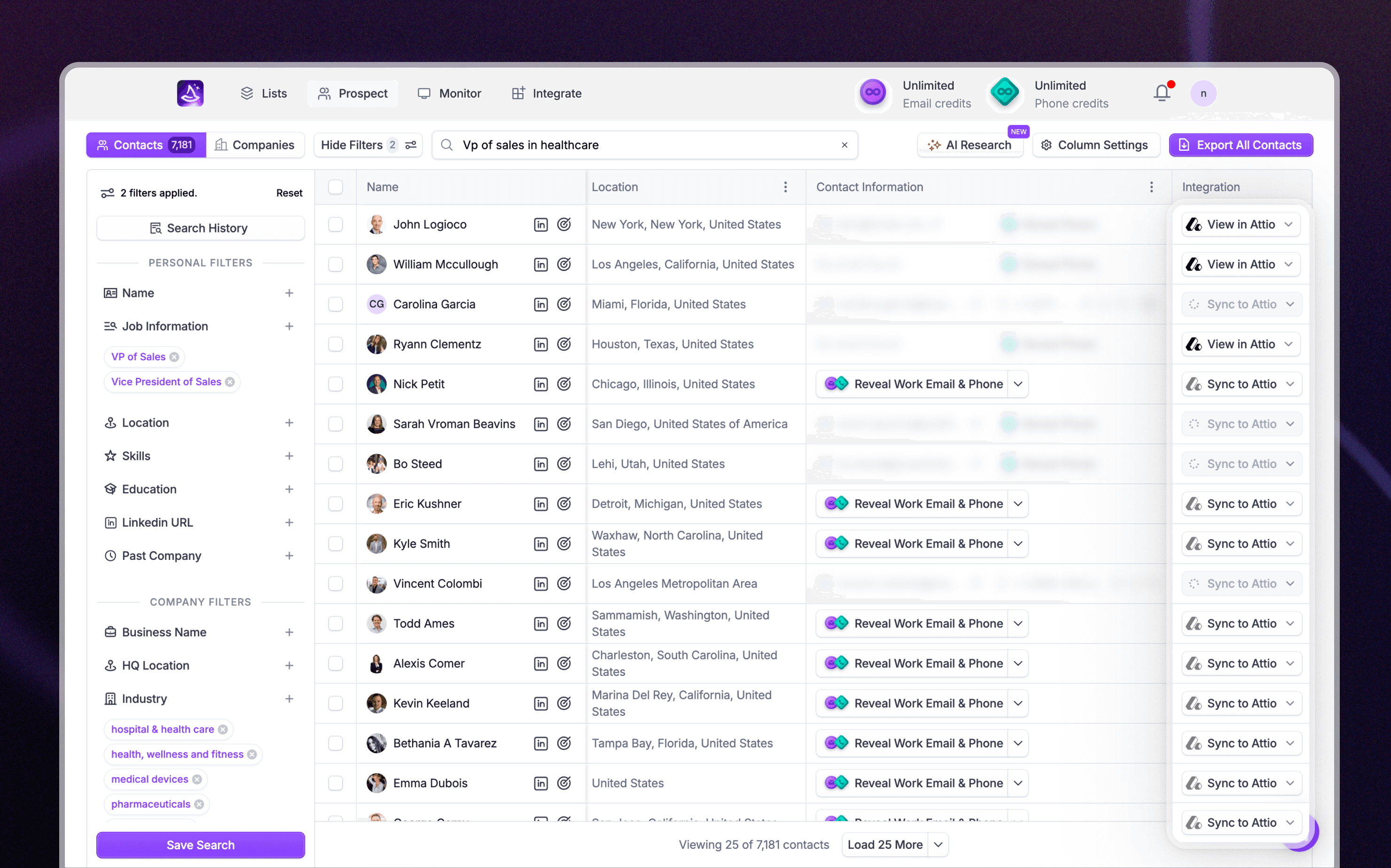Reveal Work Email & Phone for Kyle Smith
1391x868 pixels.
click(912, 543)
